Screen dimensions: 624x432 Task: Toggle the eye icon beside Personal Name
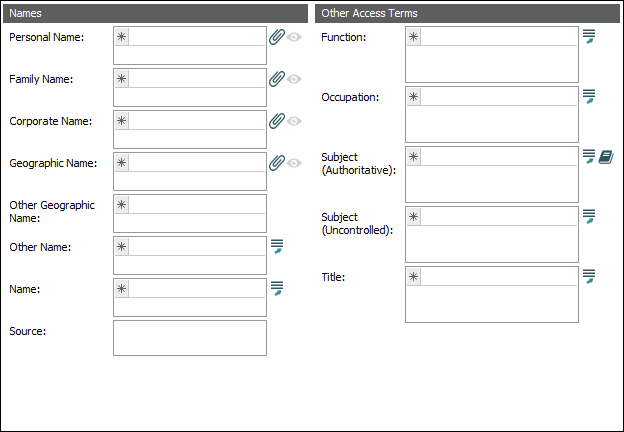point(294,37)
